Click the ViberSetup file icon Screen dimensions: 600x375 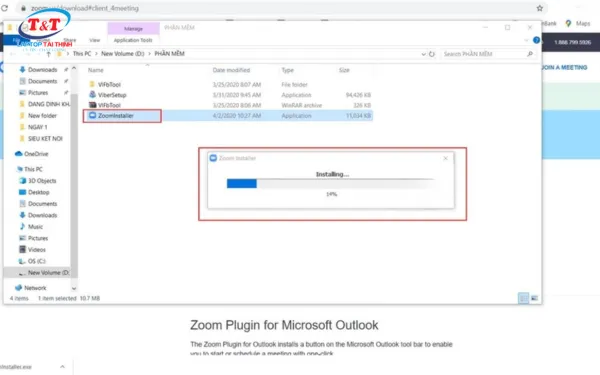point(92,95)
